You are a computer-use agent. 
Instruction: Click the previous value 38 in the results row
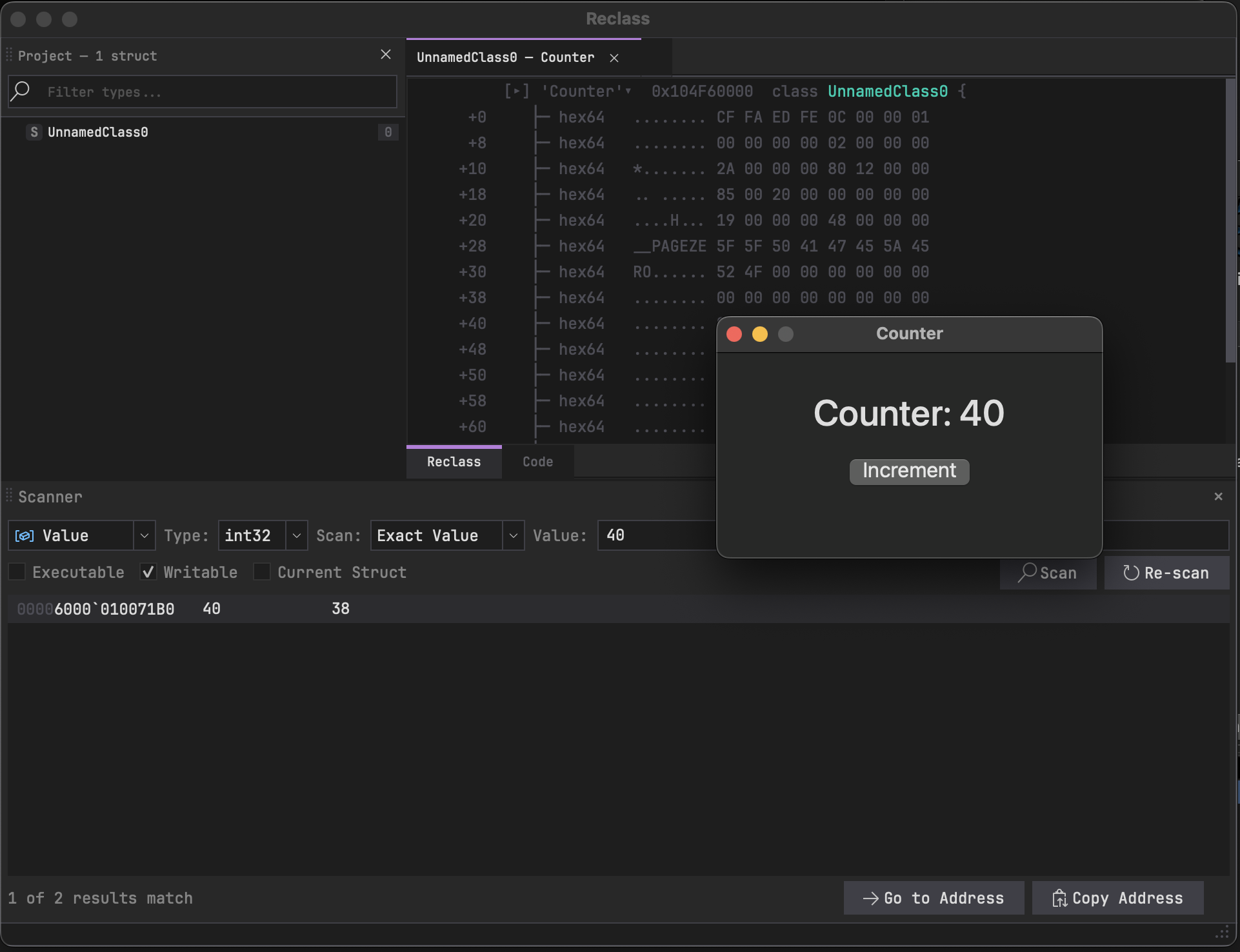pyautogui.click(x=341, y=609)
